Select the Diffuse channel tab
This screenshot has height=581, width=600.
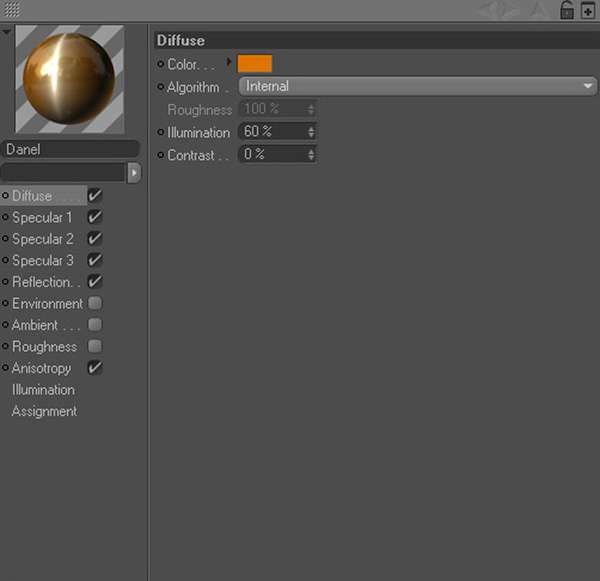(x=44, y=196)
